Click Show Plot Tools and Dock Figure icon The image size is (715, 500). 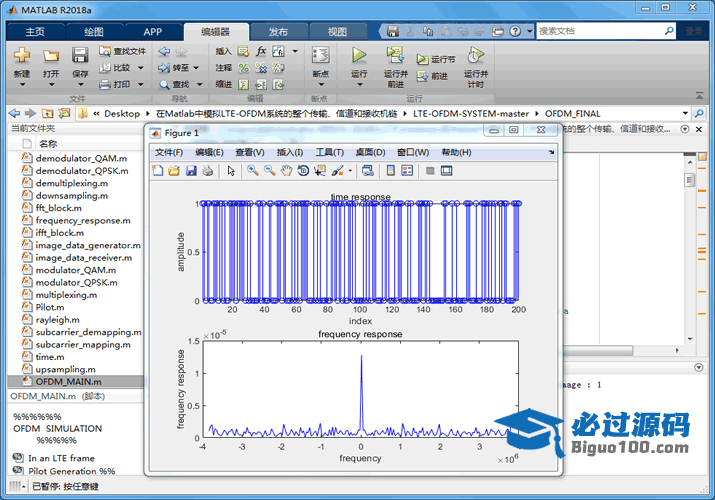tap(446, 171)
